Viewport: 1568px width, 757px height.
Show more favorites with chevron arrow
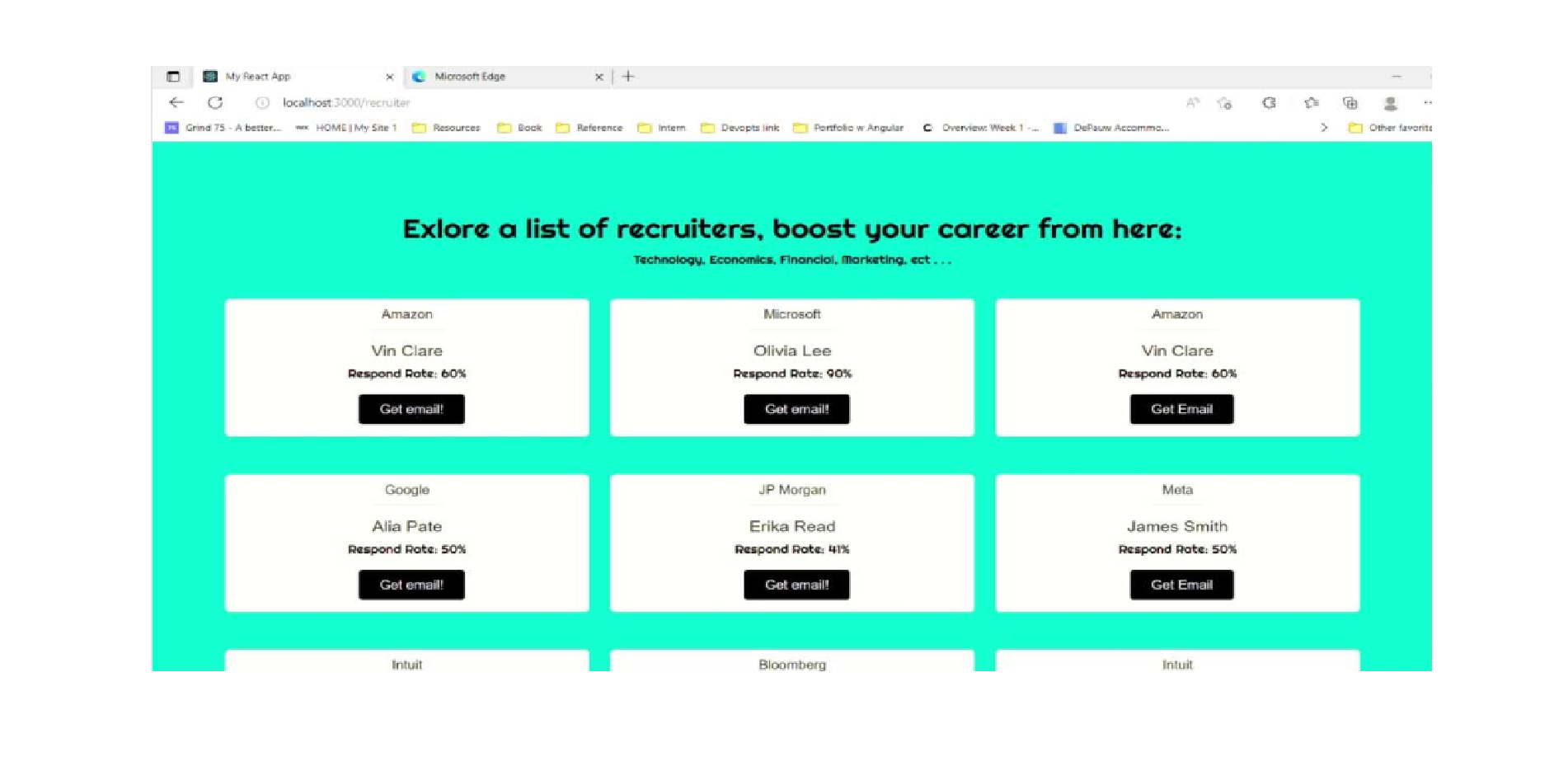pos(1324,128)
